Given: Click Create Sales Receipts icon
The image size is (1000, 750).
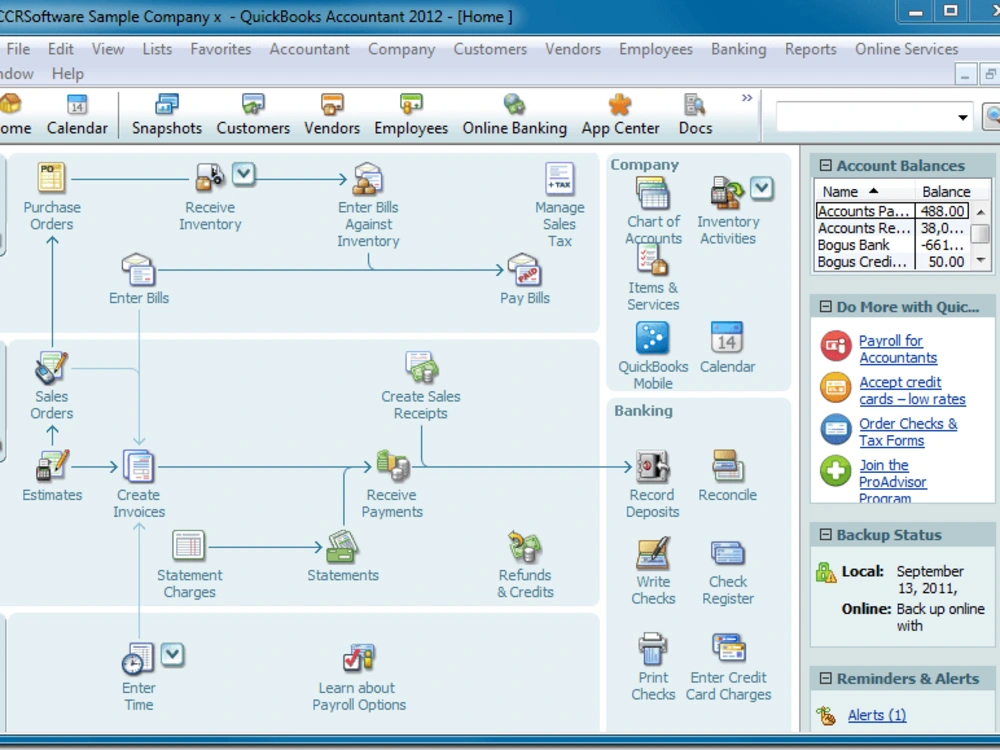Looking at the screenshot, I should point(421,367).
